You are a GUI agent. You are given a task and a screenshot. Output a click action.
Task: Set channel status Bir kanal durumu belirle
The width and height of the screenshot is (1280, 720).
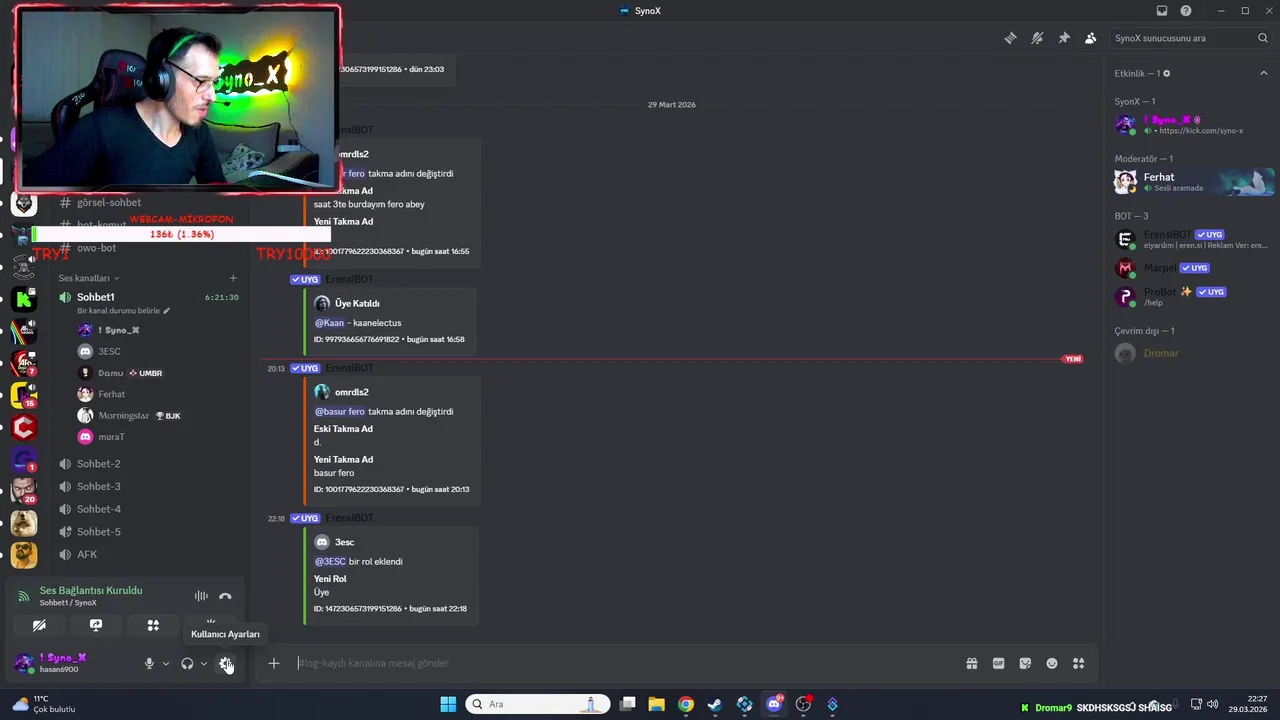(x=123, y=311)
